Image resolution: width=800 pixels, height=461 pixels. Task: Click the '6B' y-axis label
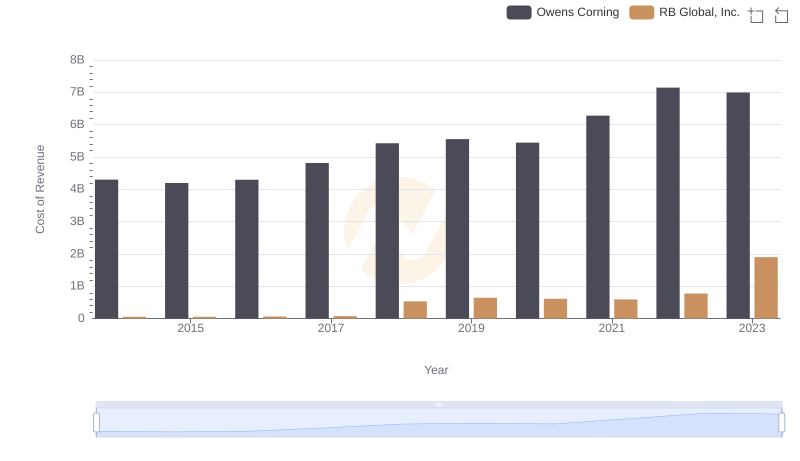77,124
